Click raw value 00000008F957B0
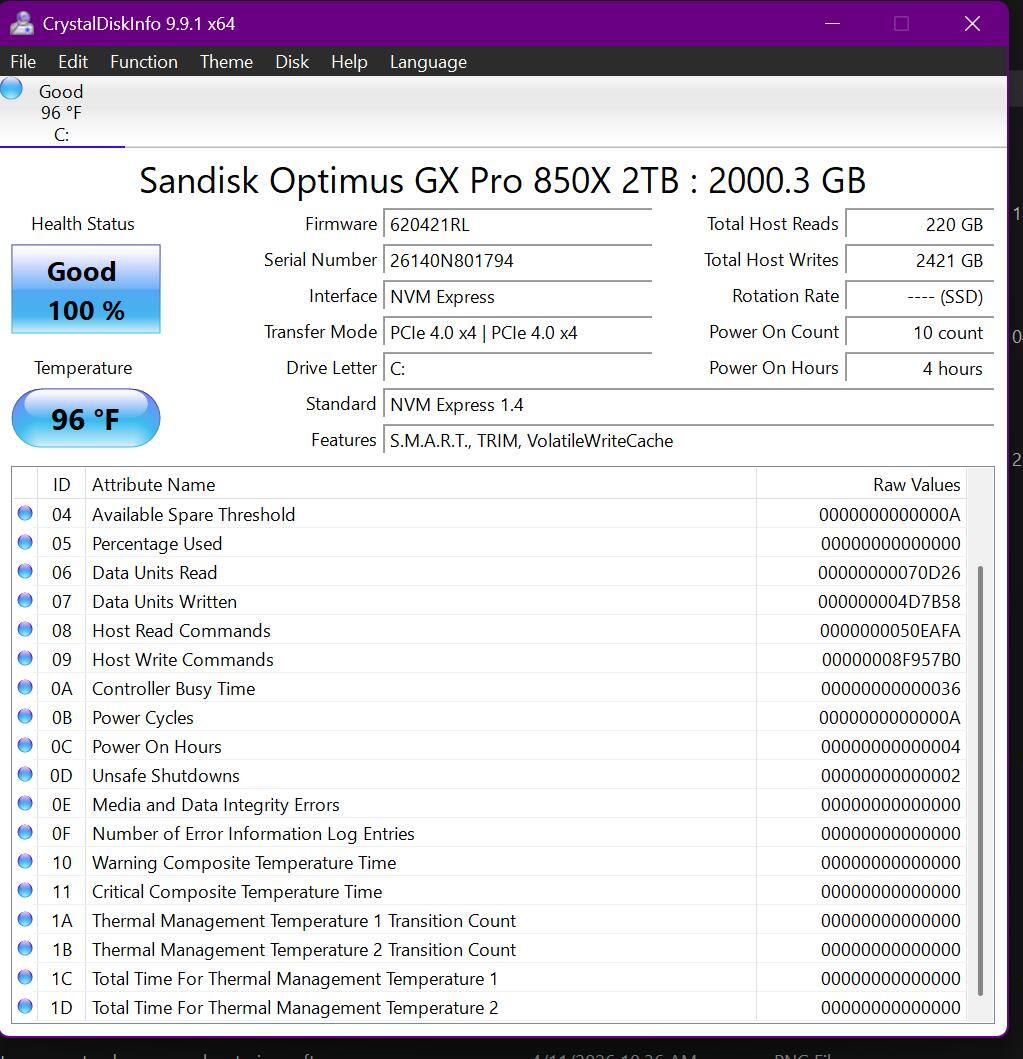 coord(891,660)
